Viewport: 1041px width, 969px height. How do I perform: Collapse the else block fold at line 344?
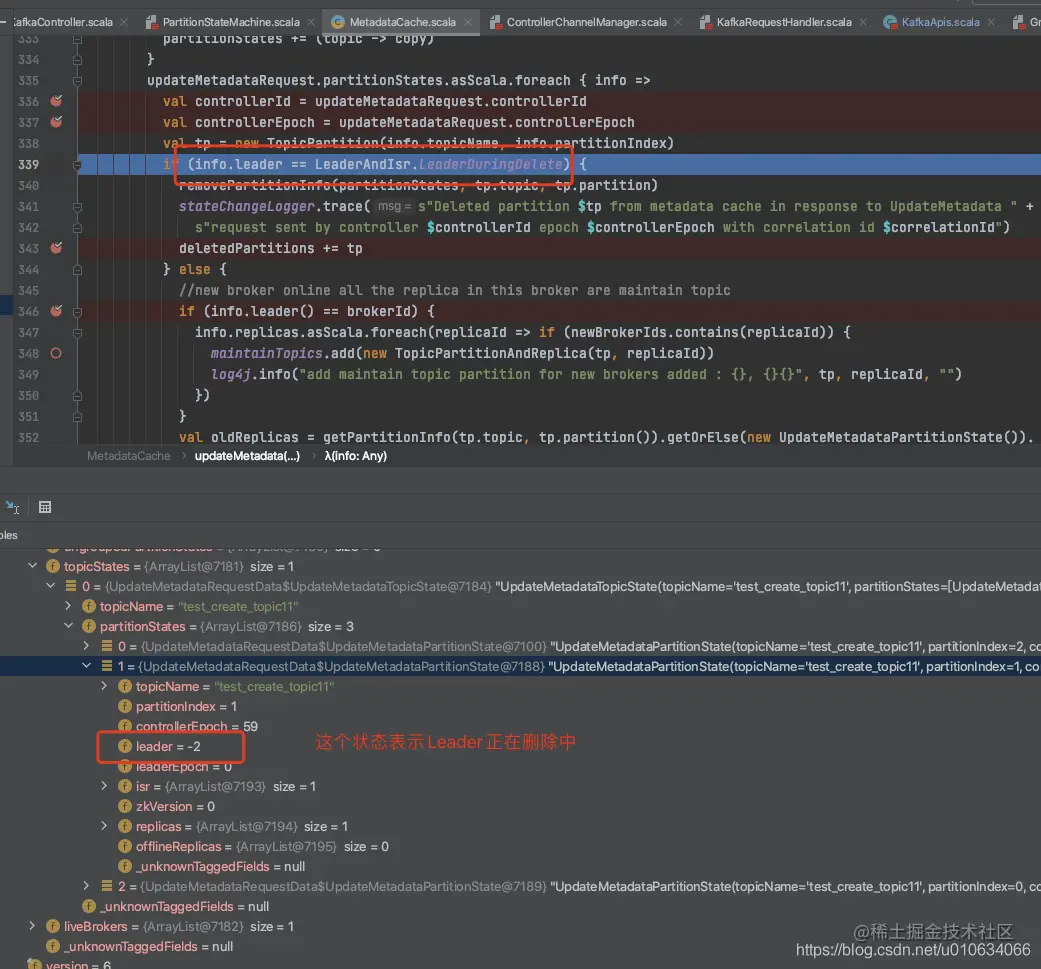tap(77, 269)
